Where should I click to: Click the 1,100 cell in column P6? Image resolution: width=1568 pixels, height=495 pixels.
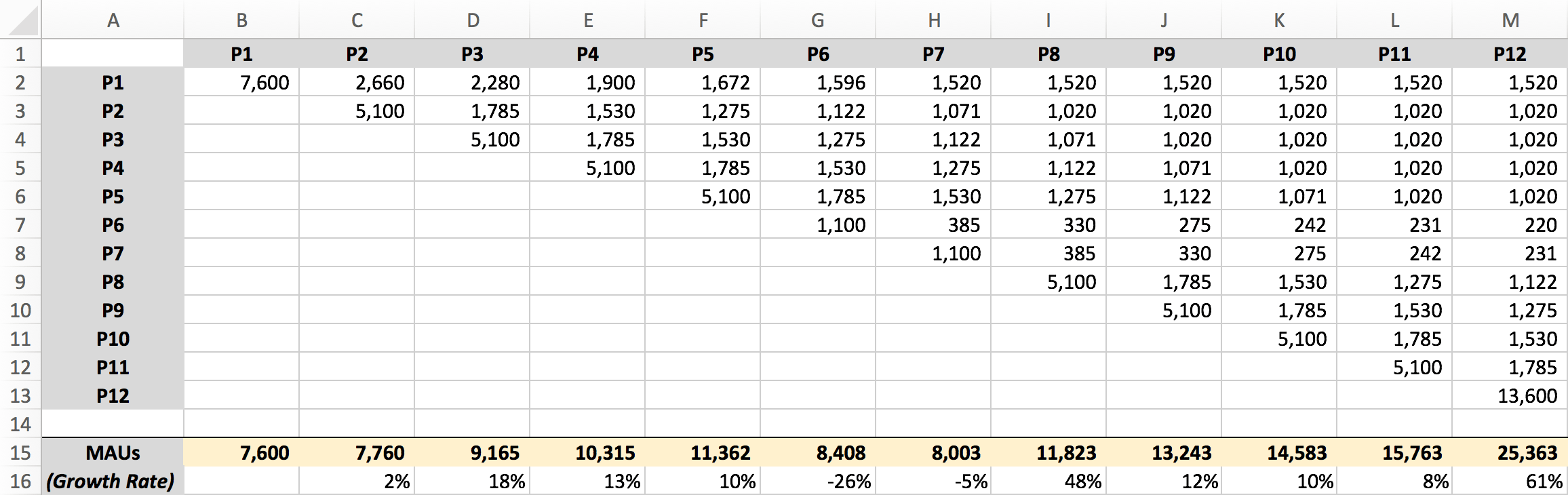click(x=818, y=224)
